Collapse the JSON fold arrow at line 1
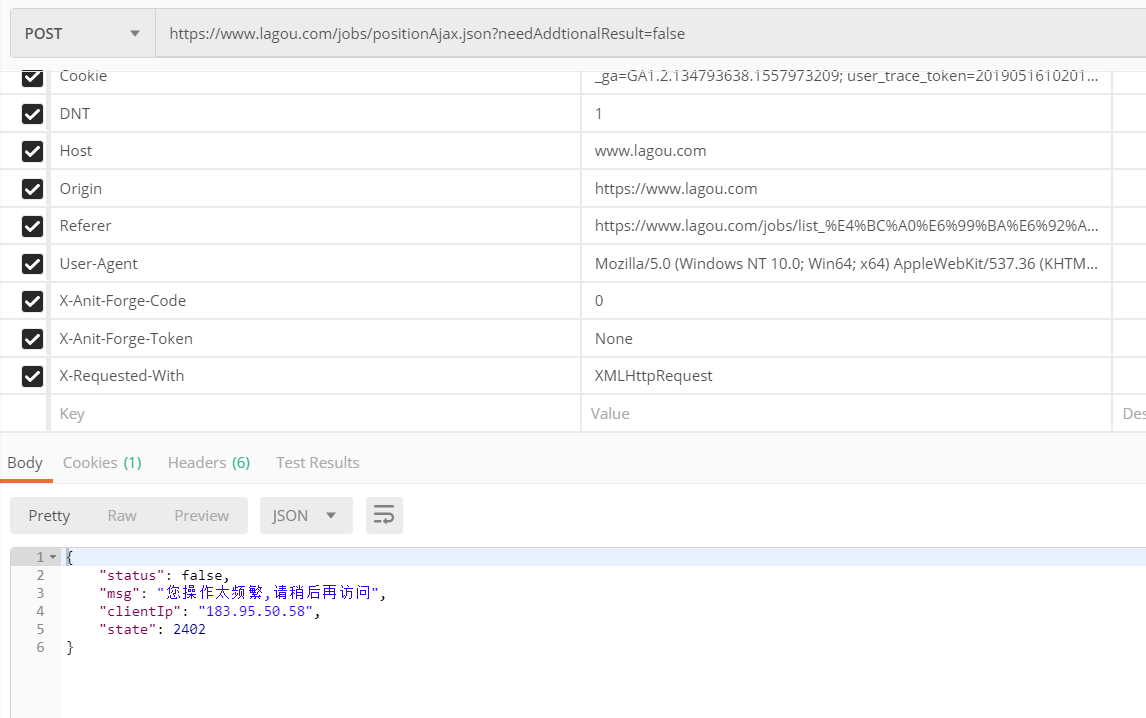The width and height of the screenshot is (1146, 718). click(53, 557)
